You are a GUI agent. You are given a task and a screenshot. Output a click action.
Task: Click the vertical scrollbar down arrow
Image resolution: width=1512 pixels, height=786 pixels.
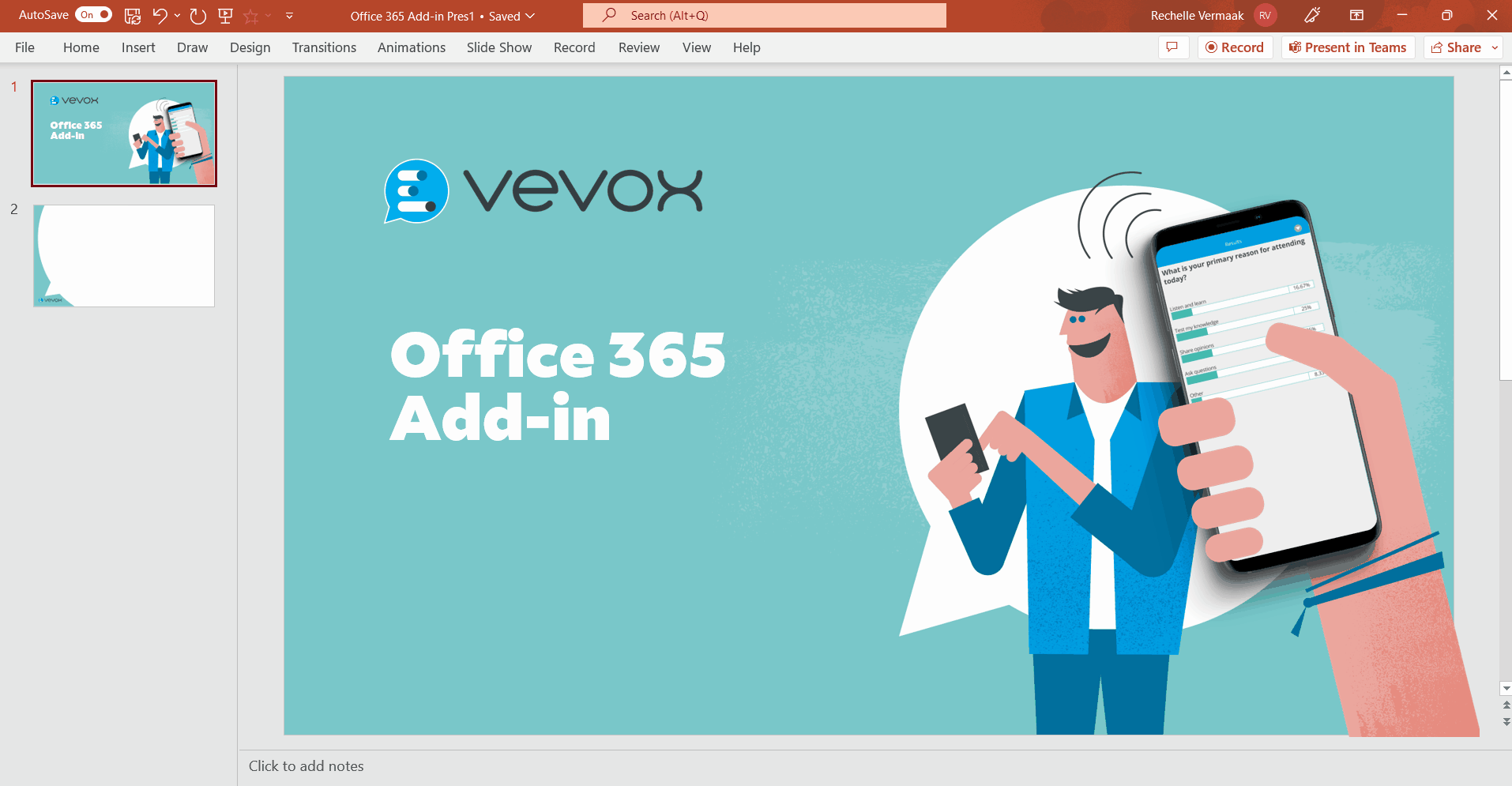[x=1506, y=689]
